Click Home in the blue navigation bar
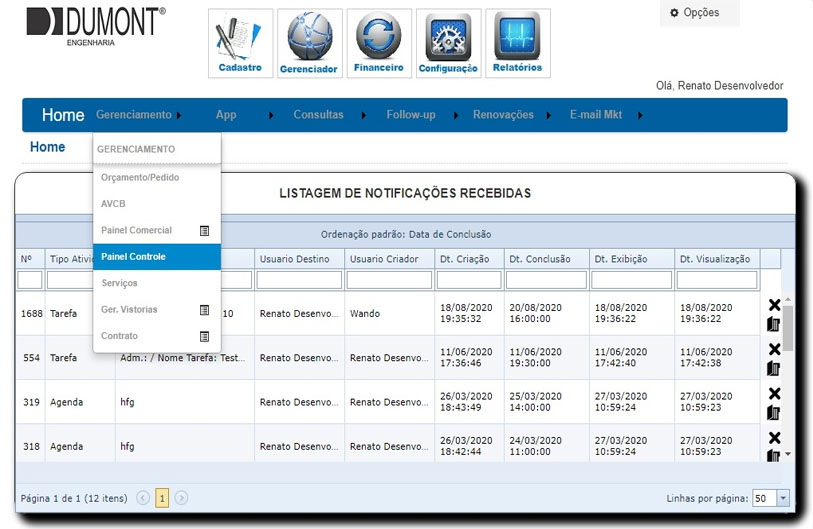This screenshot has height=529, width=813. click(63, 115)
